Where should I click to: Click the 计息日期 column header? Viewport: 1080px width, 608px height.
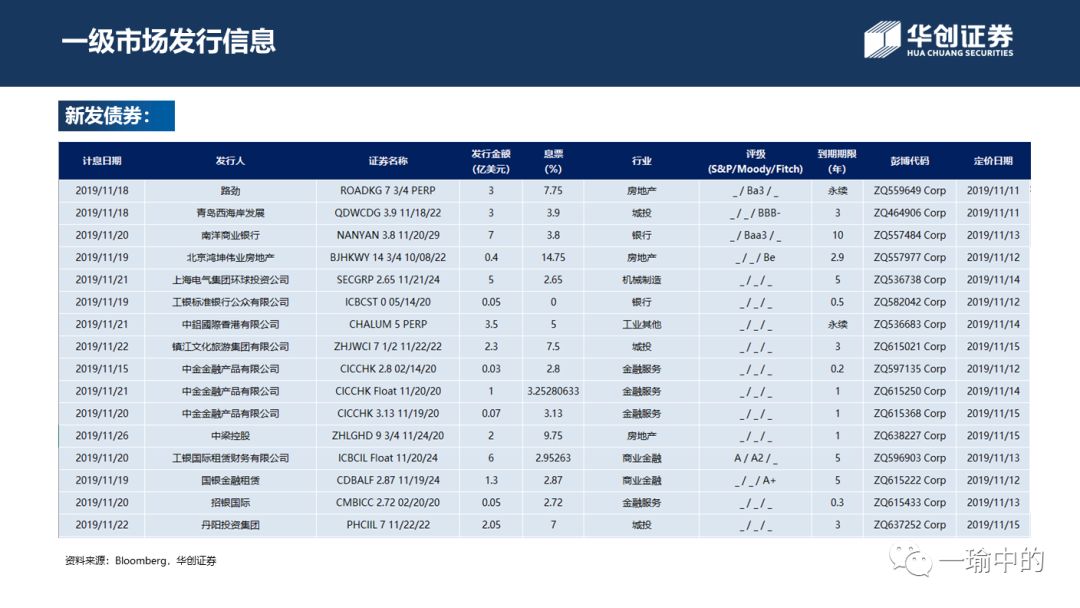102,161
